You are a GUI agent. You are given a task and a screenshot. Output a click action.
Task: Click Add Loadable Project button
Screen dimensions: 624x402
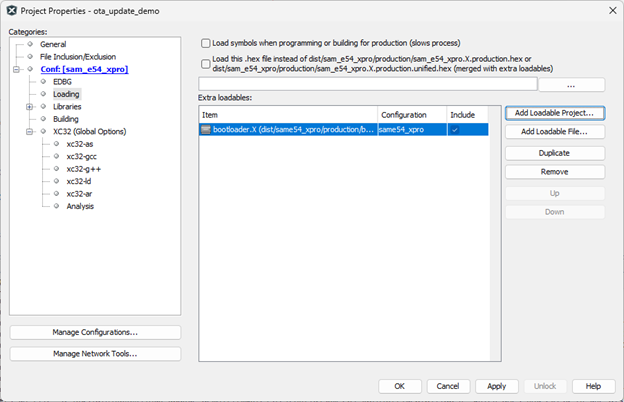pos(554,113)
